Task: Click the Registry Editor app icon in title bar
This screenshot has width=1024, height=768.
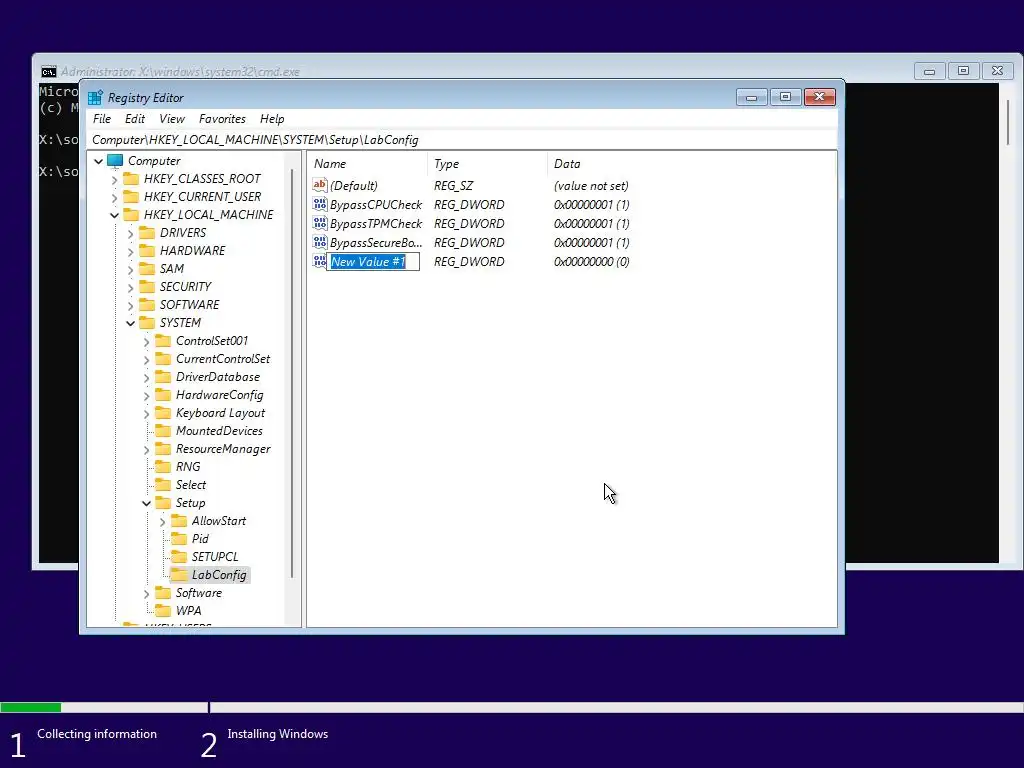Action: pyautogui.click(x=95, y=97)
